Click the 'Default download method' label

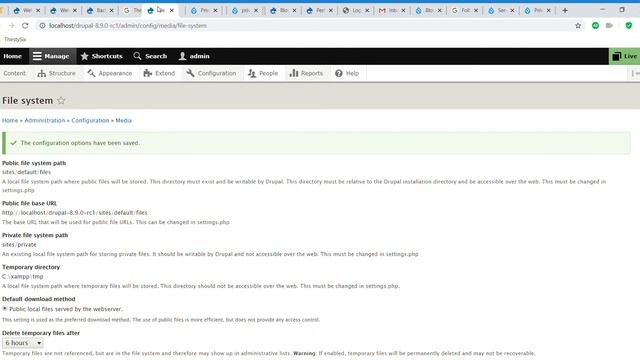(38, 299)
